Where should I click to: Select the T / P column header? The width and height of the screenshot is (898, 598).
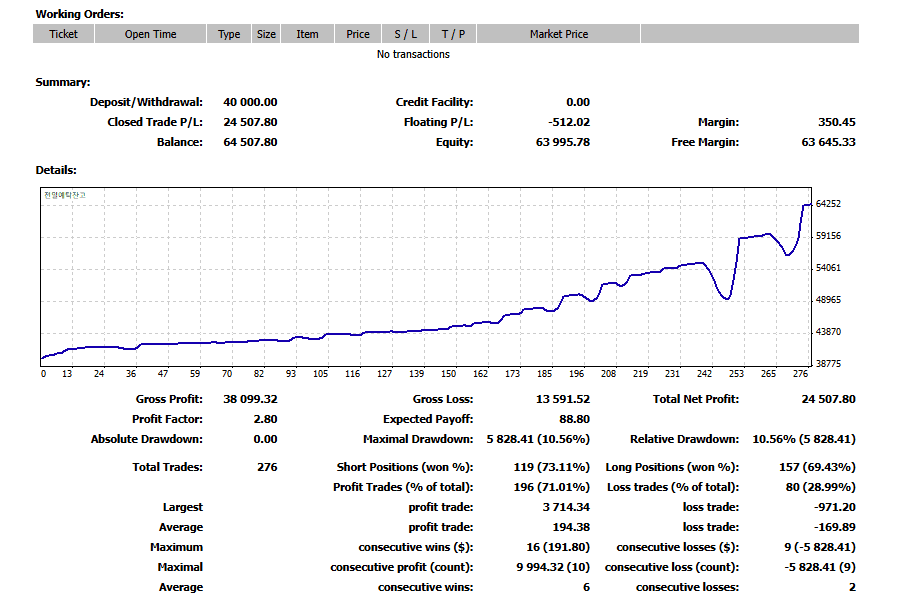pyautogui.click(x=453, y=34)
